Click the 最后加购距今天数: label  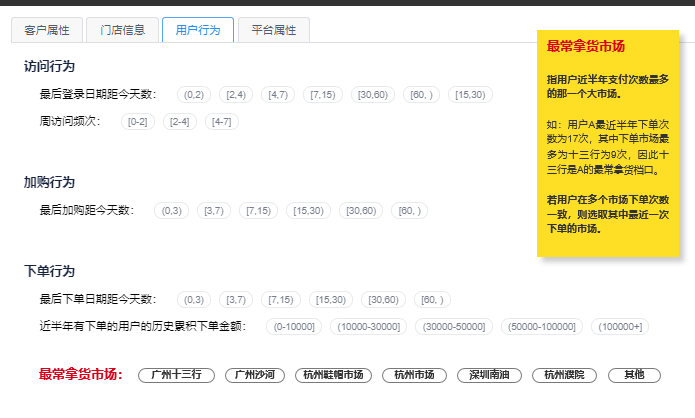point(87,210)
